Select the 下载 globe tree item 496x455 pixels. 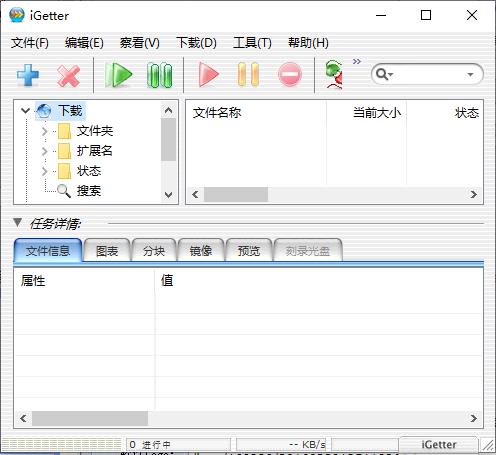(60, 111)
